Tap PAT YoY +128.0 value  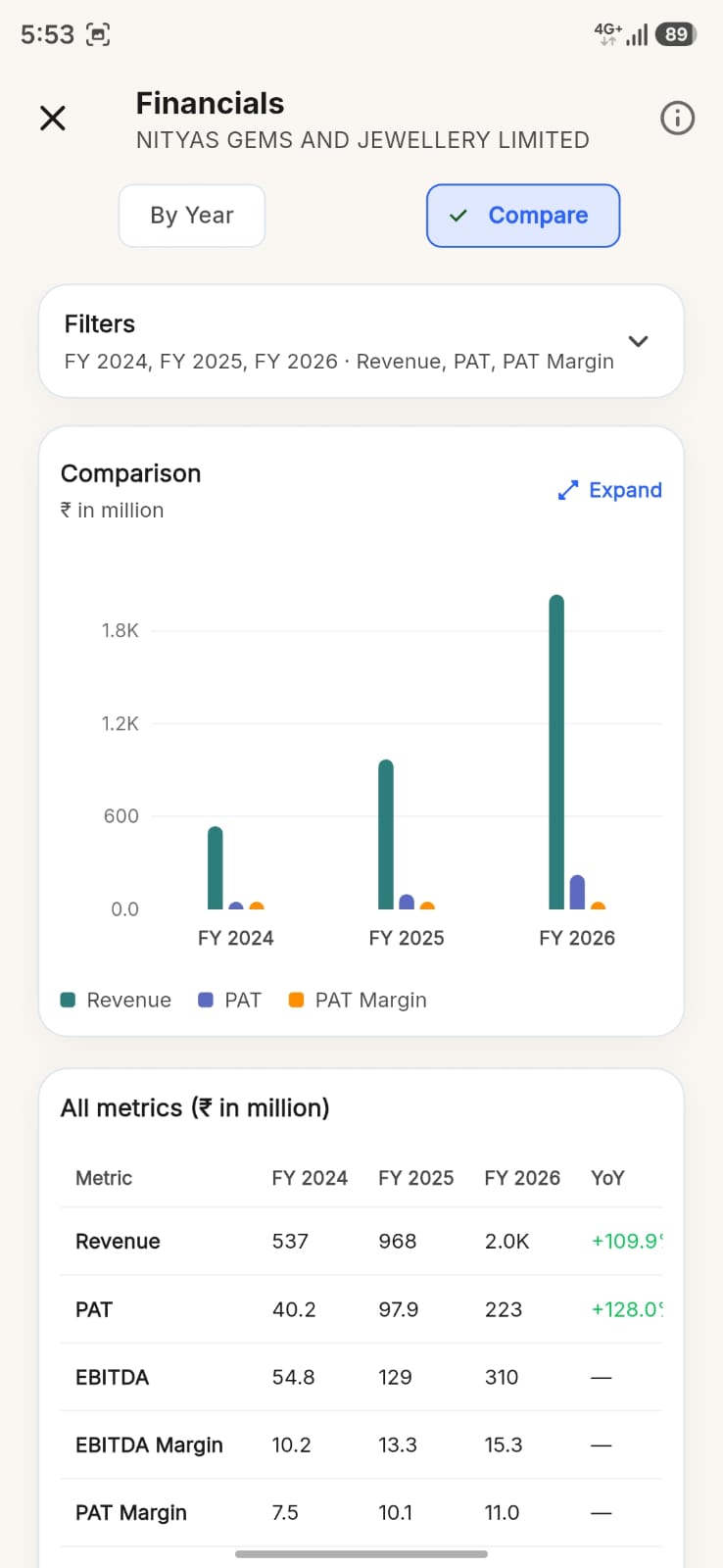(x=627, y=1309)
